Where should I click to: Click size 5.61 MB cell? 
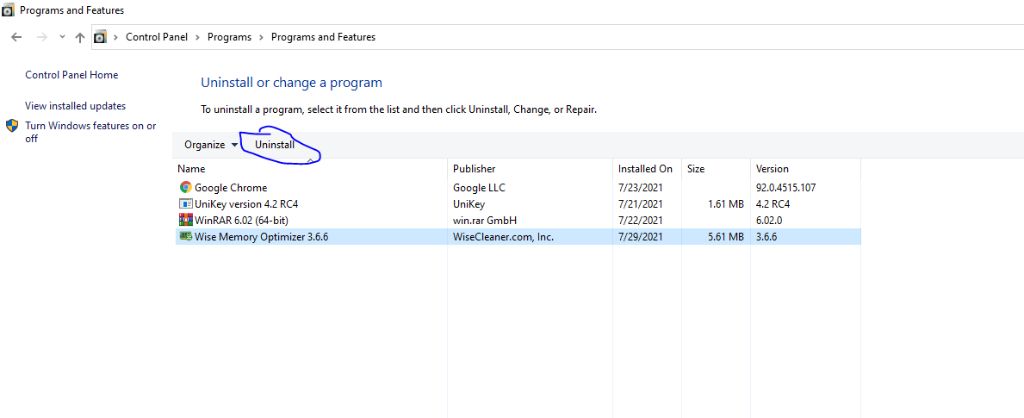(x=726, y=236)
